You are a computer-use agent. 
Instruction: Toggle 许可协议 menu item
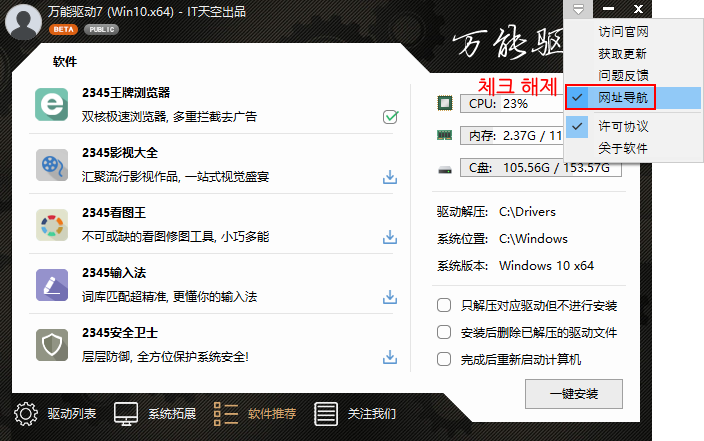(x=633, y=127)
